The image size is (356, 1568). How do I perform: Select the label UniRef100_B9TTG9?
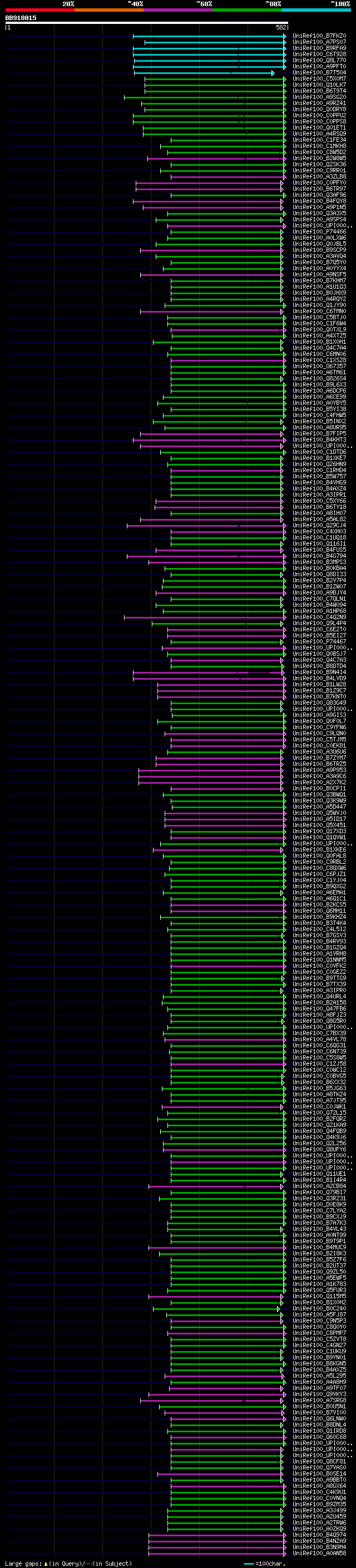click(319, 978)
